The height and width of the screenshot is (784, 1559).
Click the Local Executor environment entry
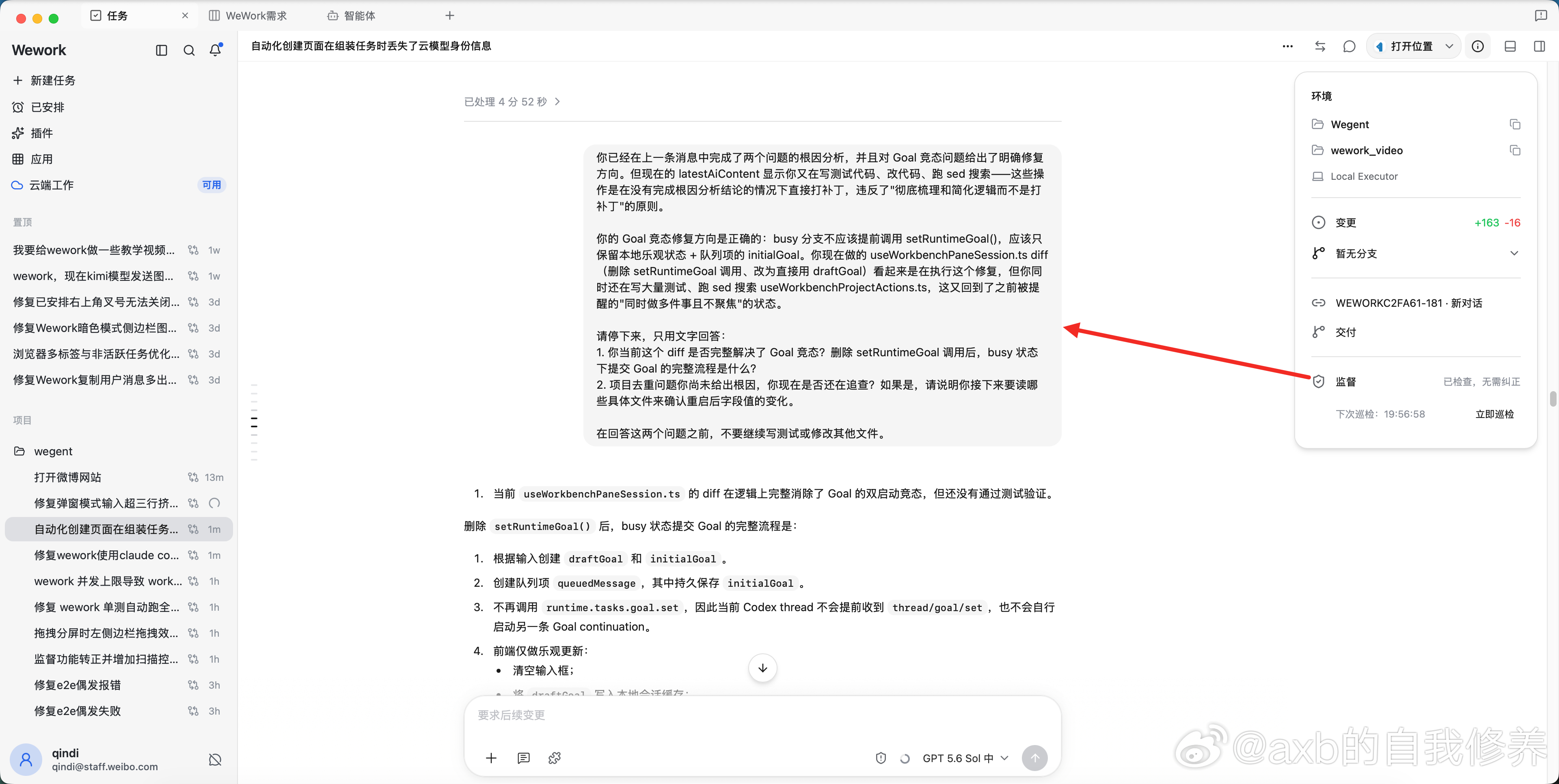click(x=1354, y=177)
